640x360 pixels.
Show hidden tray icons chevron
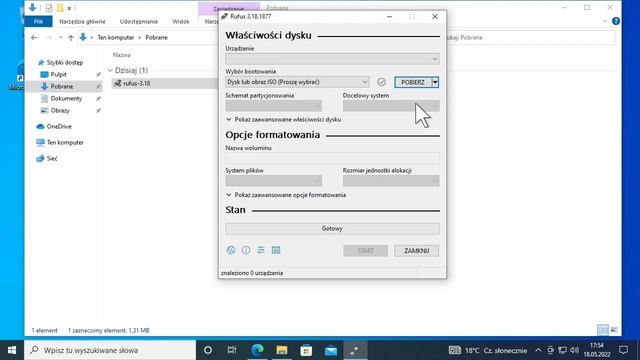[538, 350]
